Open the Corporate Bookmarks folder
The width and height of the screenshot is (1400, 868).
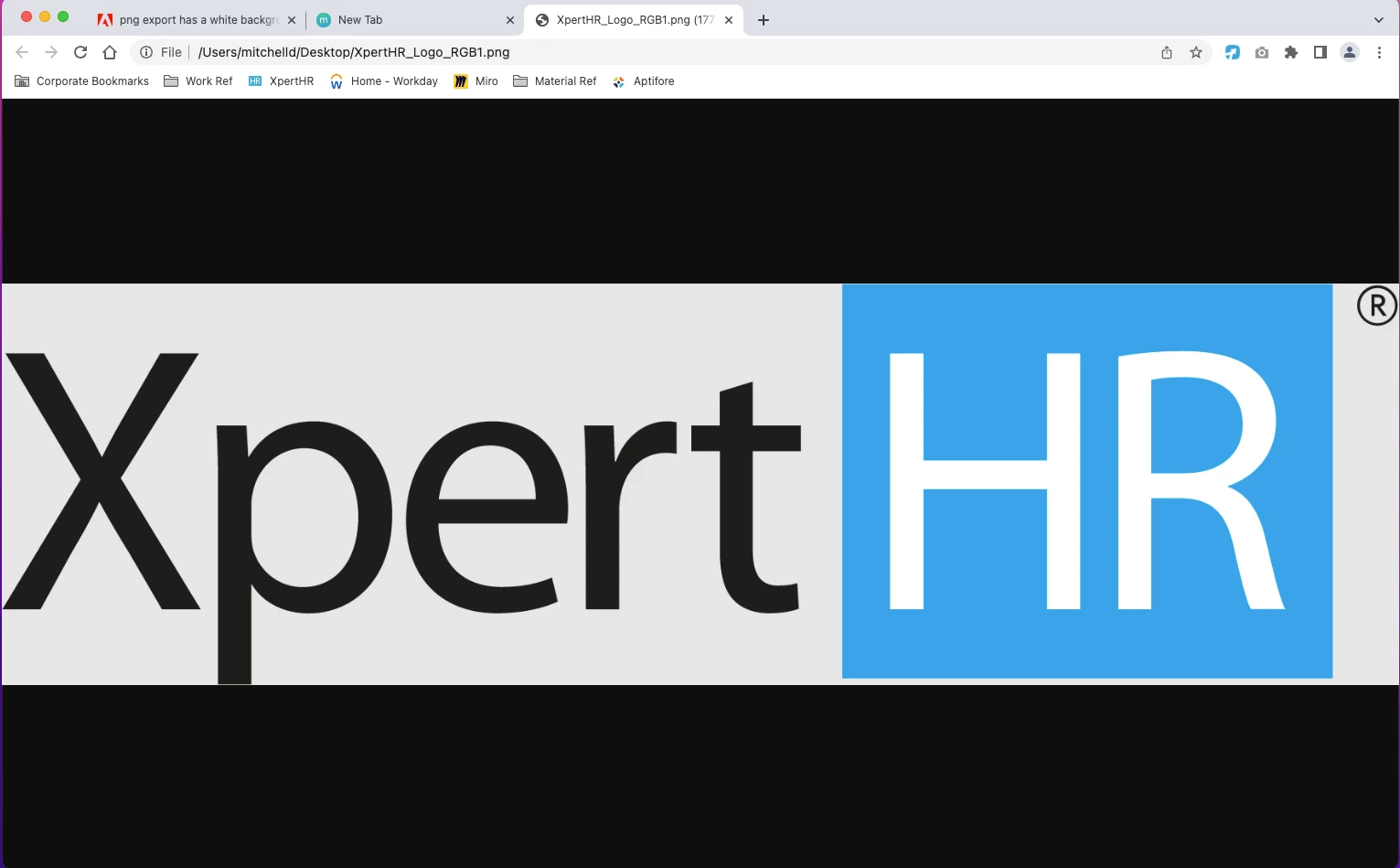click(x=81, y=81)
